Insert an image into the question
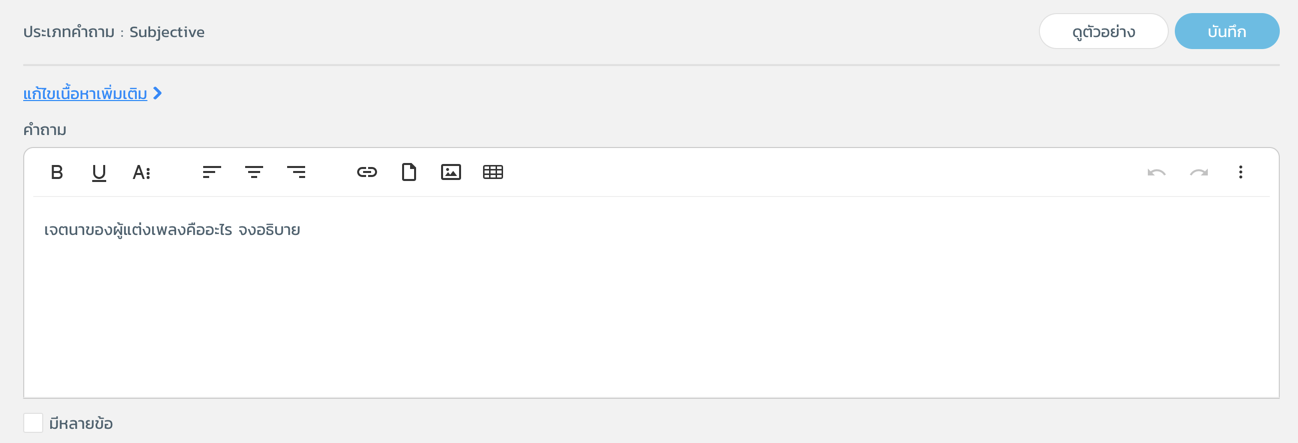1298x443 pixels. (x=451, y=172)
